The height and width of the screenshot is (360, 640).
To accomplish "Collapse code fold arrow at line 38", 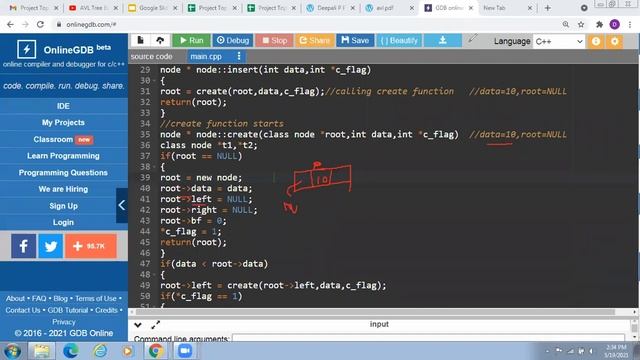I will pos(154,167).
